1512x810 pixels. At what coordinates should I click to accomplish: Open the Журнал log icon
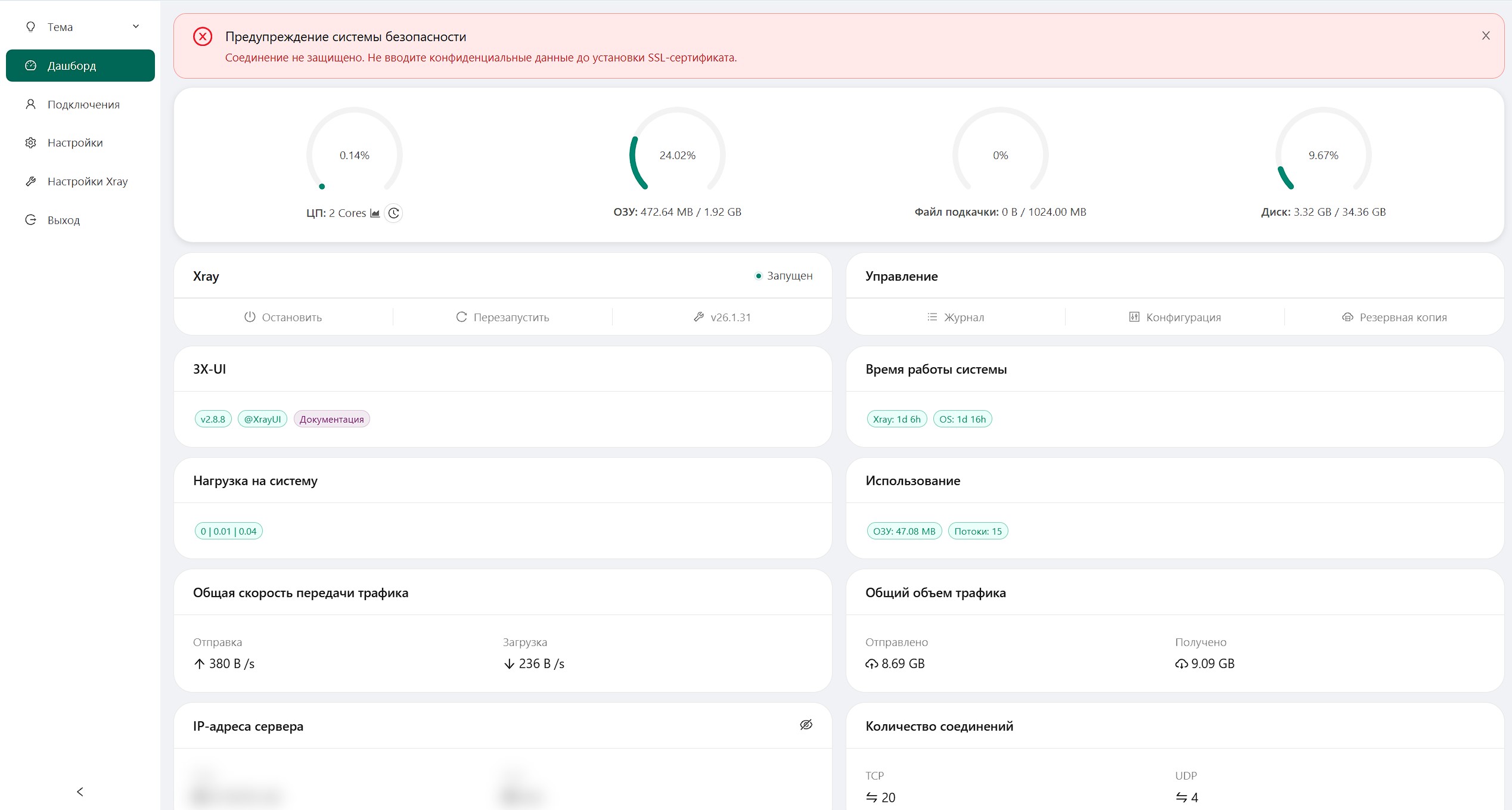933,317
